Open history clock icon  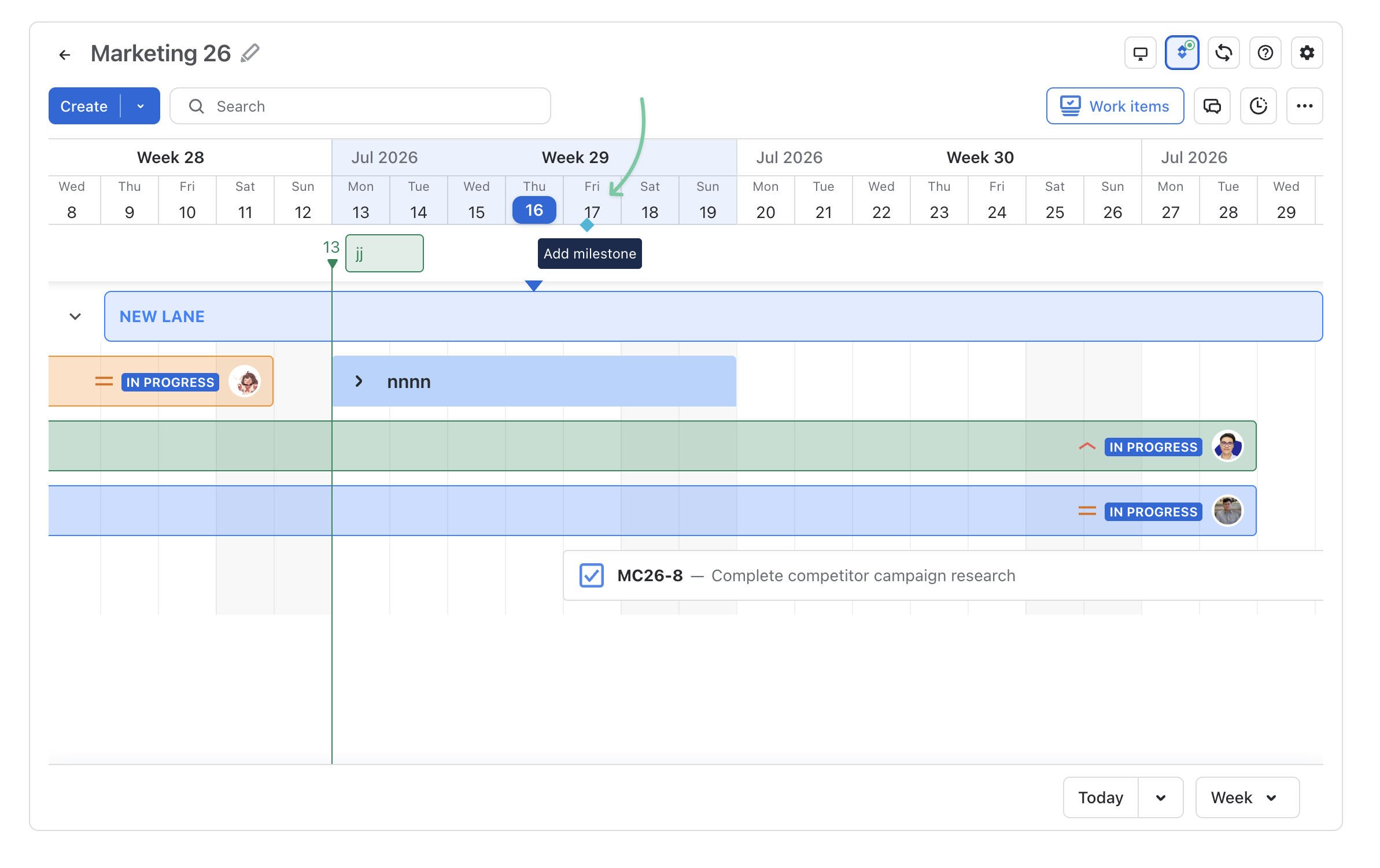pyautogui.click(x=1258, y=106)
